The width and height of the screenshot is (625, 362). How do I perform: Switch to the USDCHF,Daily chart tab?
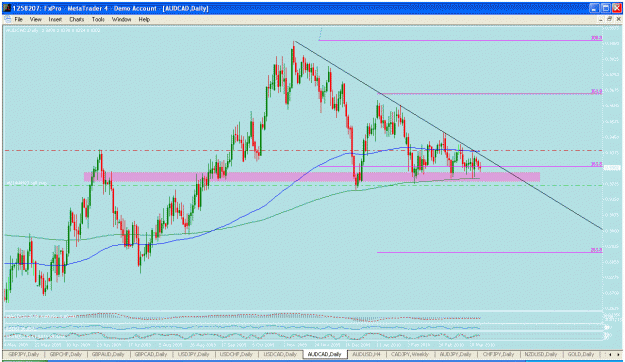(x=236, y=354)
